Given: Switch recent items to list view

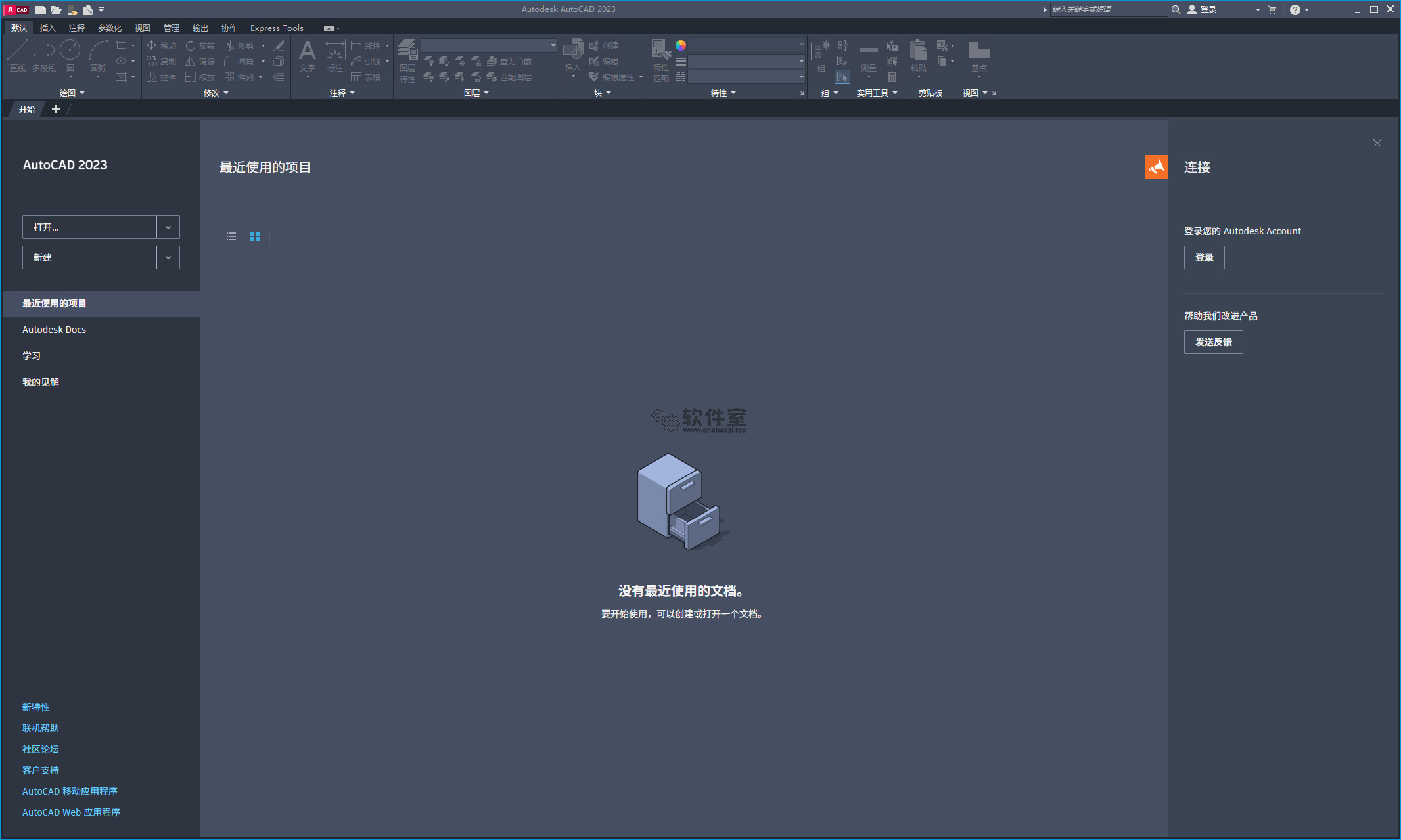Looking at the screenshot, I should pos(231,236).
